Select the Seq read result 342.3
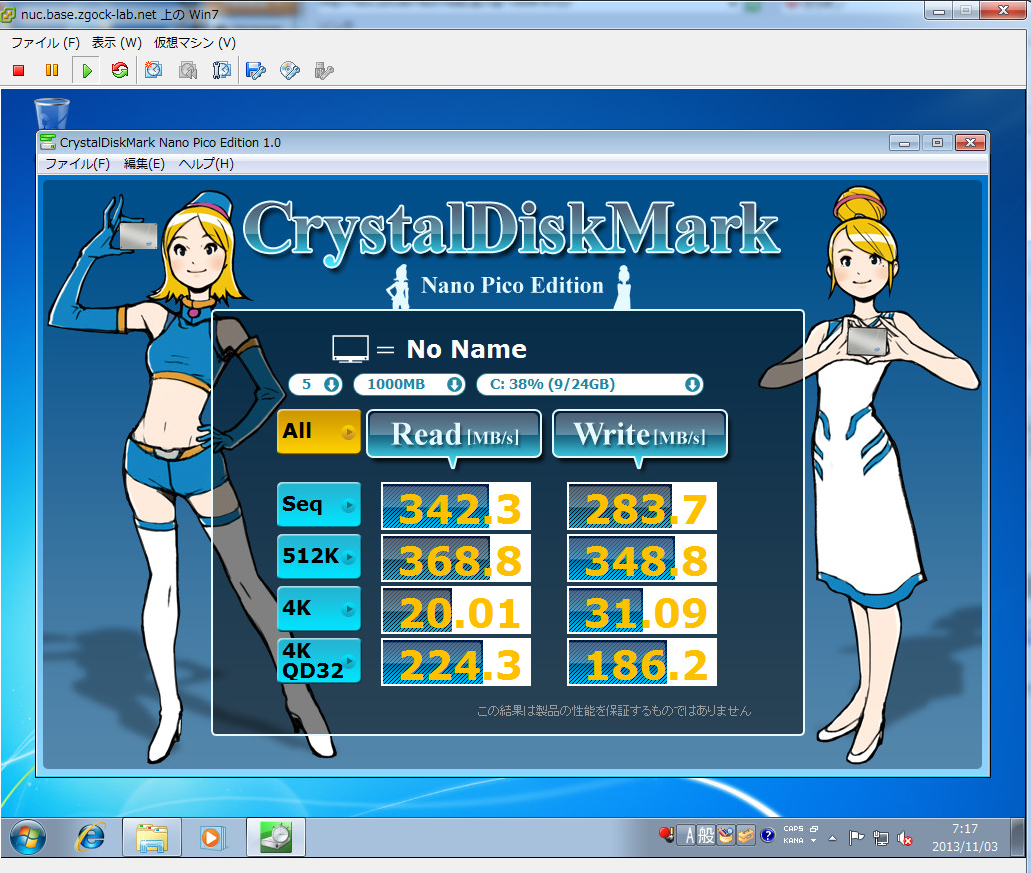The image size is (1031, 873). click(456, 506)
